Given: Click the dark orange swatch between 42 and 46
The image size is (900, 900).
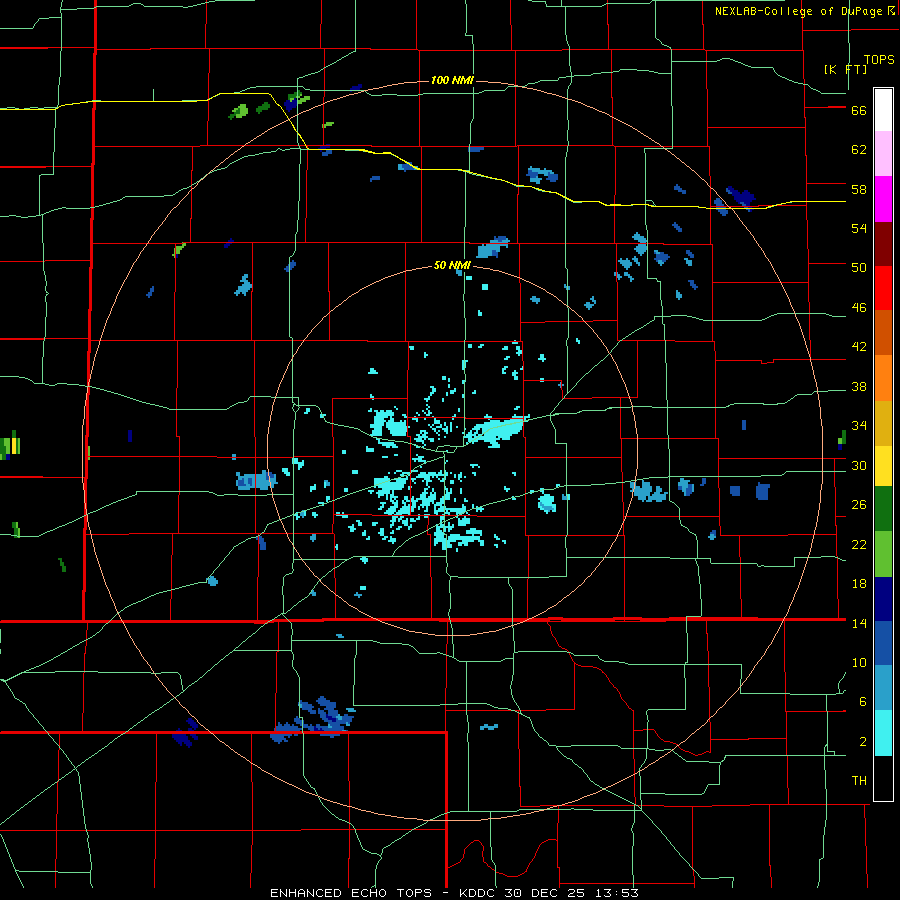Looking at the screenshot, I should pyautogui.click(x=883, y=332).
